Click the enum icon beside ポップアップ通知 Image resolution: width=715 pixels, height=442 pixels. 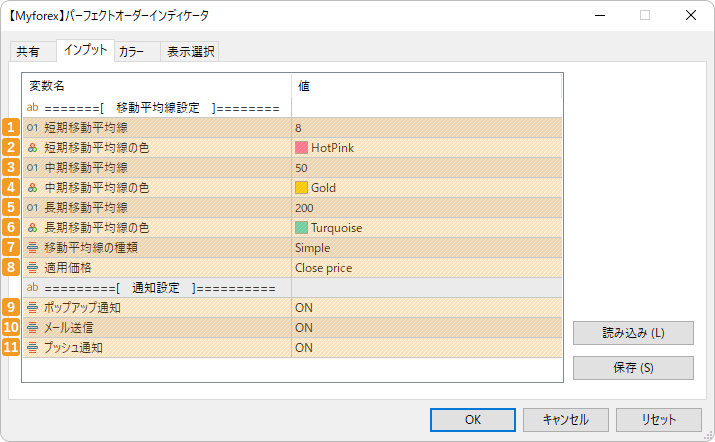click(32, 307)
